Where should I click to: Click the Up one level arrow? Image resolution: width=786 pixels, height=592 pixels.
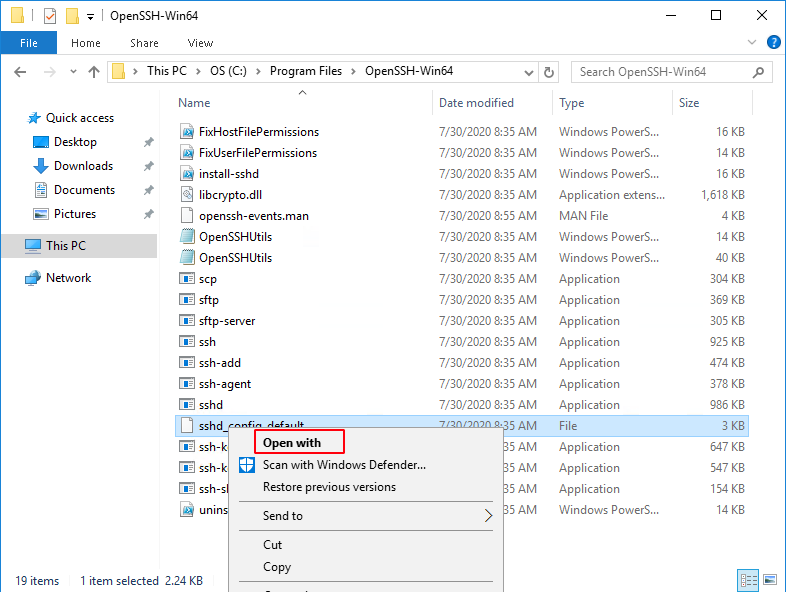coord(94,72)
